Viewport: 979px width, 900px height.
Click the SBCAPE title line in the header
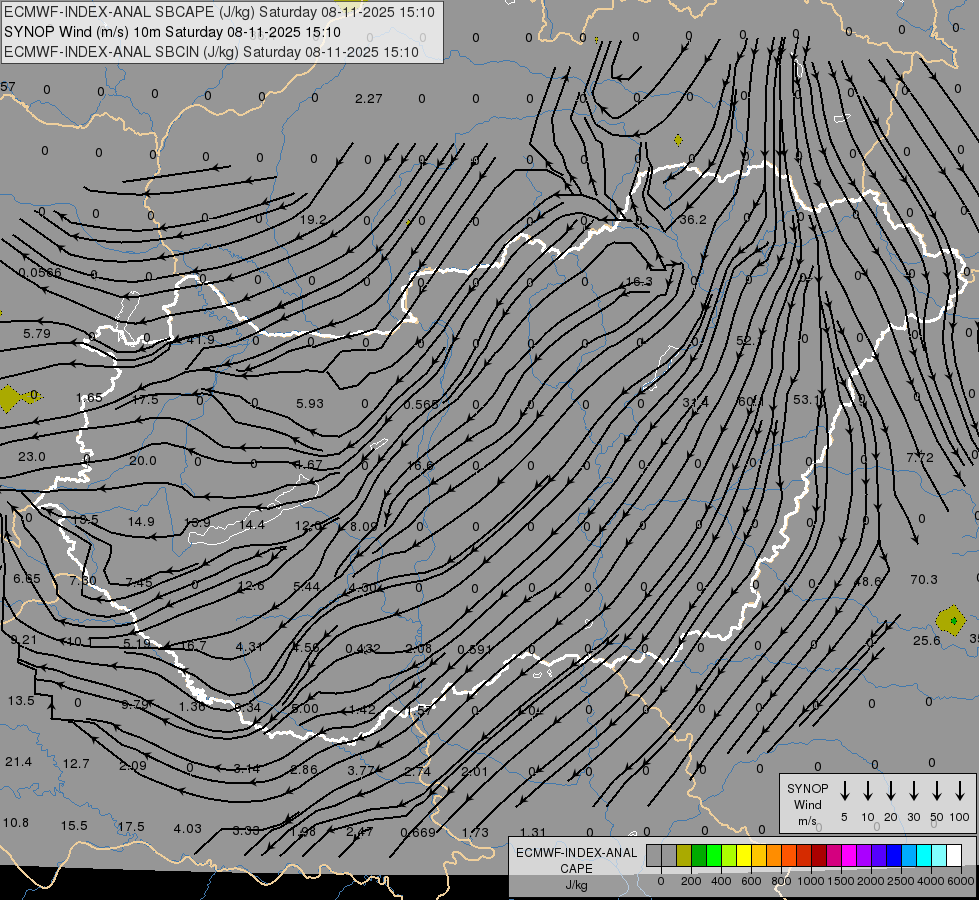(x=219, y=12)
